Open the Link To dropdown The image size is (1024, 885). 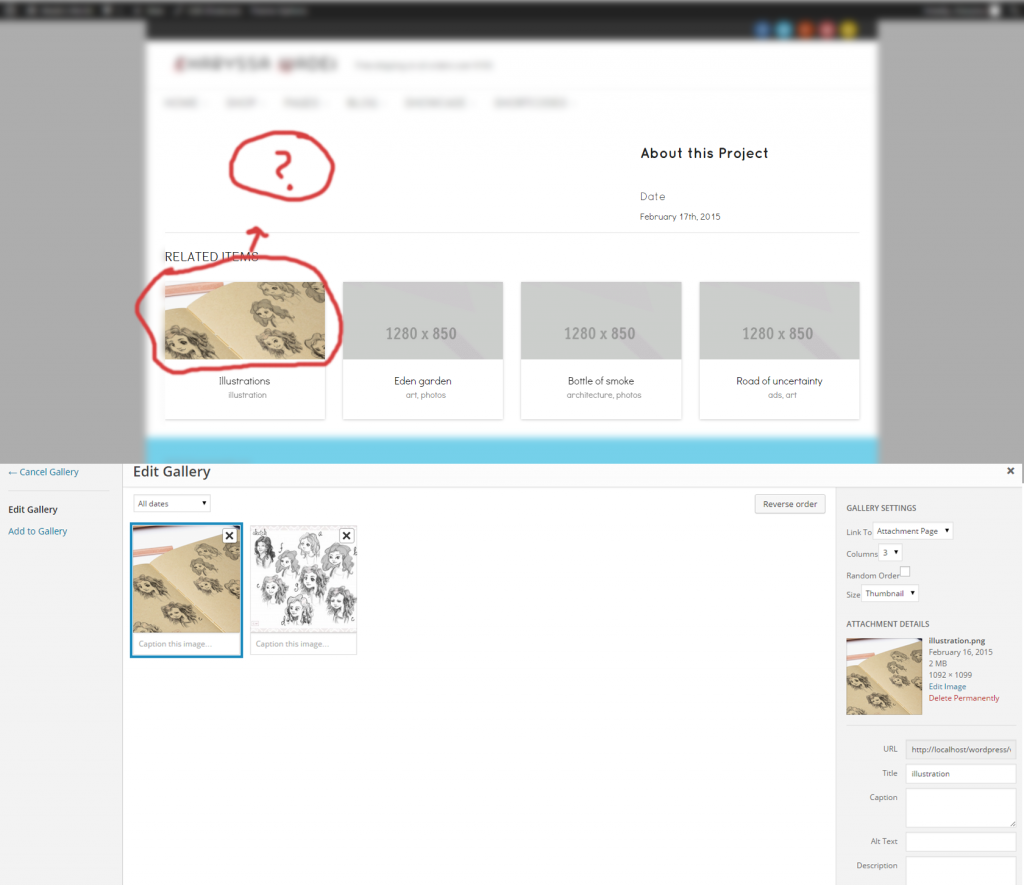(913, 531)
